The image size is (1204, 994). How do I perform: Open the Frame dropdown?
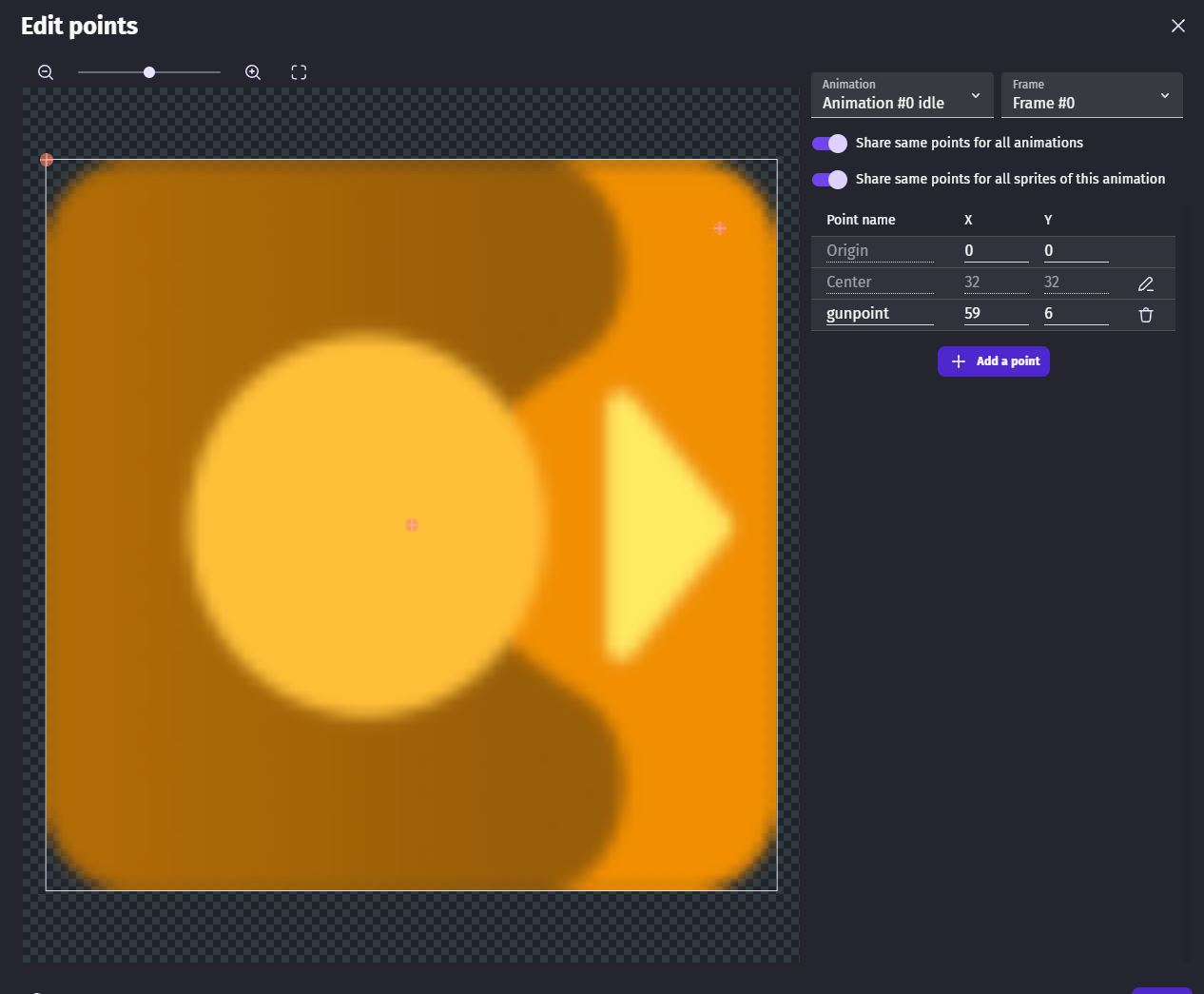[x=1092, y=95]
